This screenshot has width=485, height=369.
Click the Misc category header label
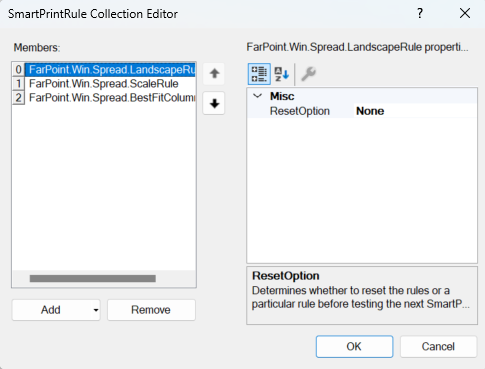282,96
